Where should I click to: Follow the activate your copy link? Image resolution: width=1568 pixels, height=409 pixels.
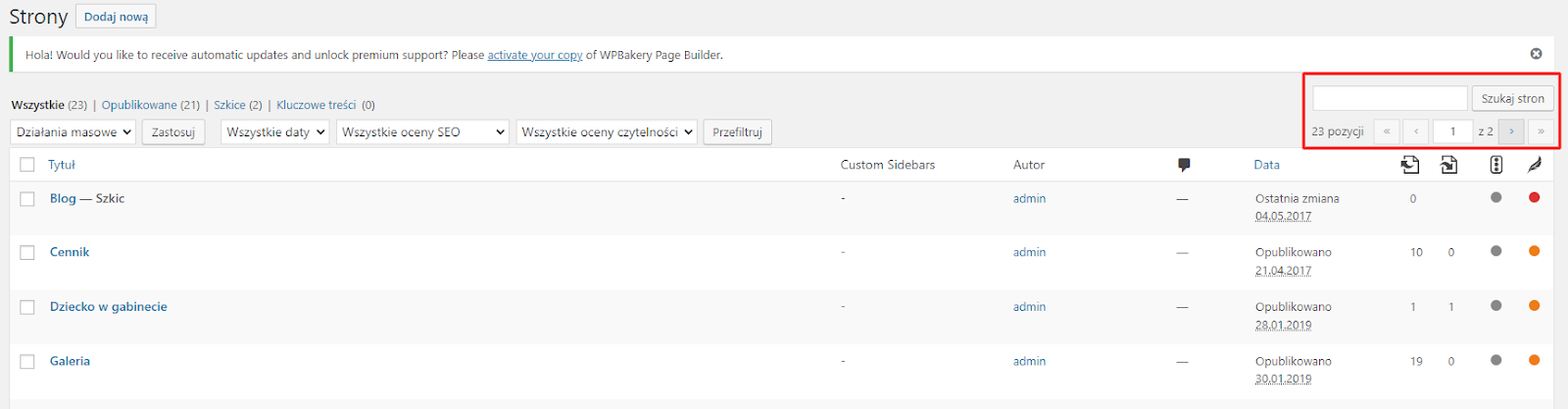[535, 55]
